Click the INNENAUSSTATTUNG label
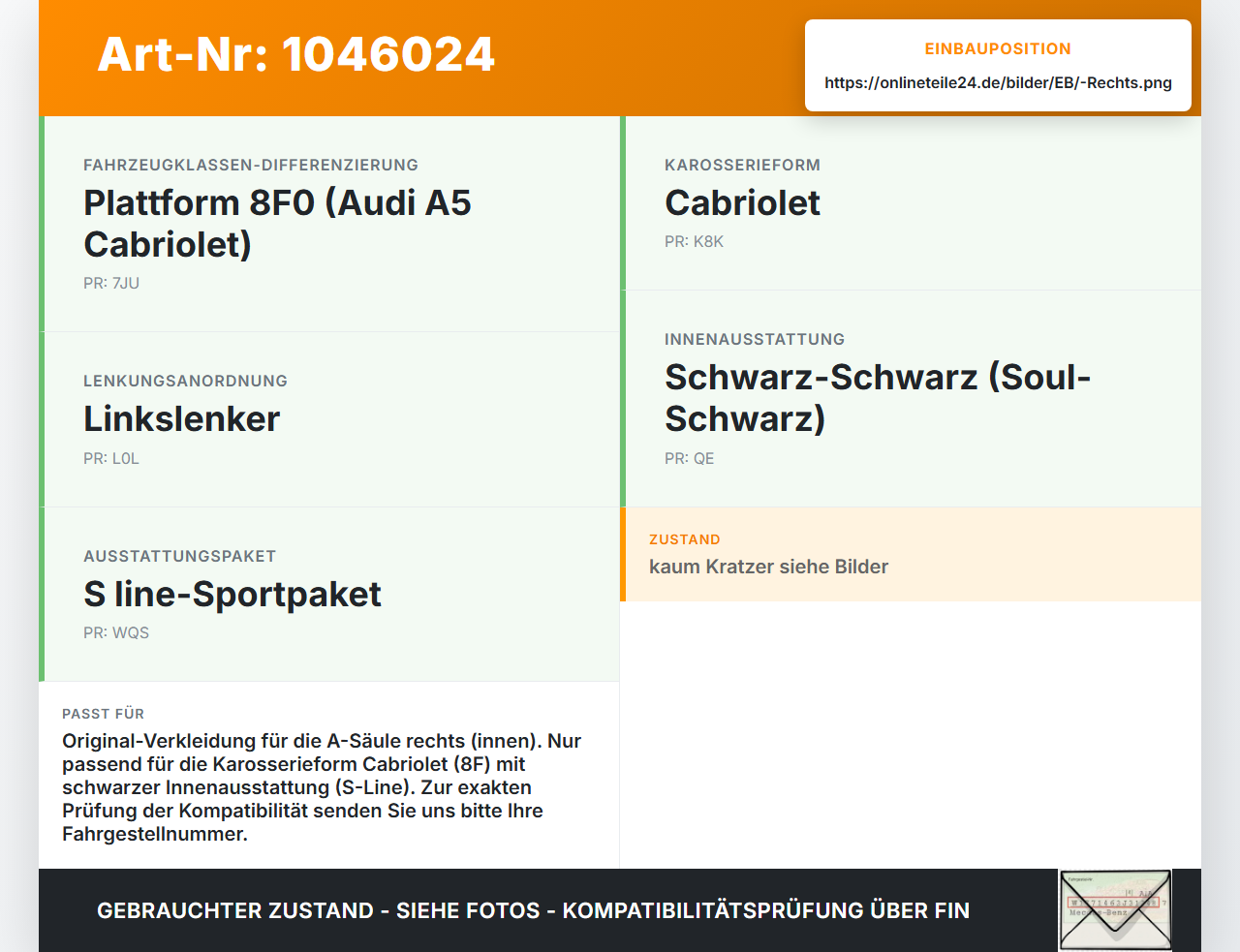The width and height of the screenshot is (1240, 952). pyautogui.click(x=755, y=340)
